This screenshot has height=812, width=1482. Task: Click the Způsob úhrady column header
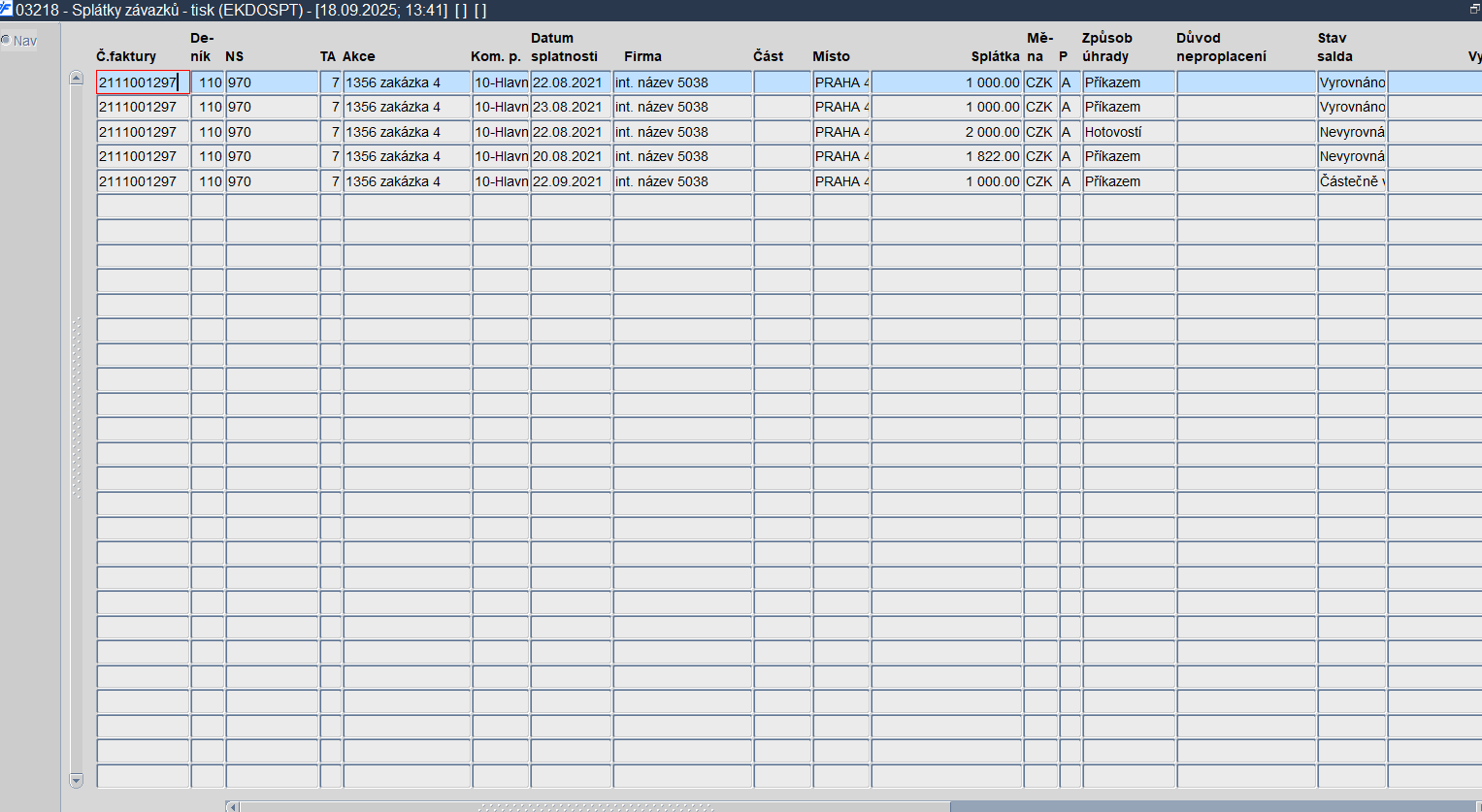click(1107, 48)
